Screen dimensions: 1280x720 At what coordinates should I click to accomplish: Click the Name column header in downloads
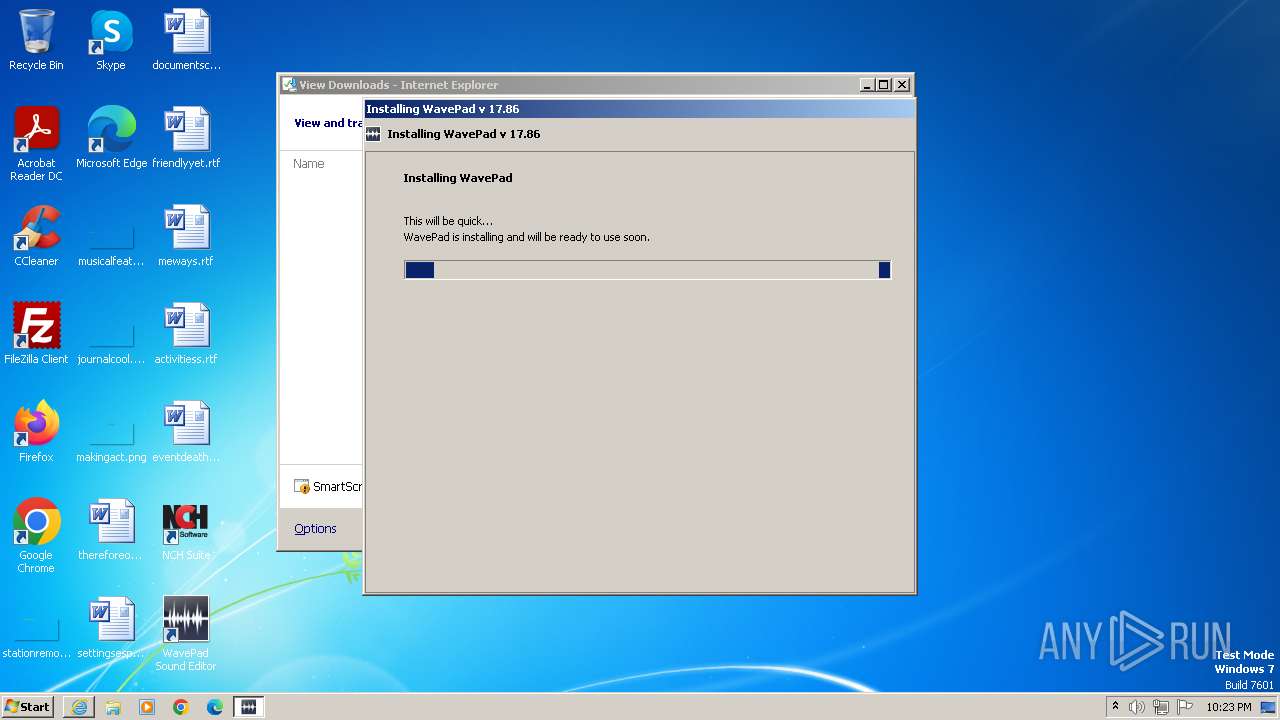coord(309,163)
